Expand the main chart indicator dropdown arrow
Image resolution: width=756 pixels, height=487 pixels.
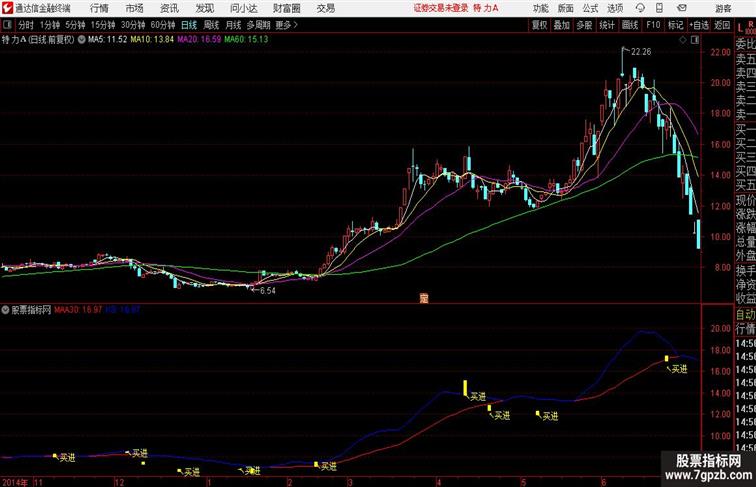click(81, 40)
